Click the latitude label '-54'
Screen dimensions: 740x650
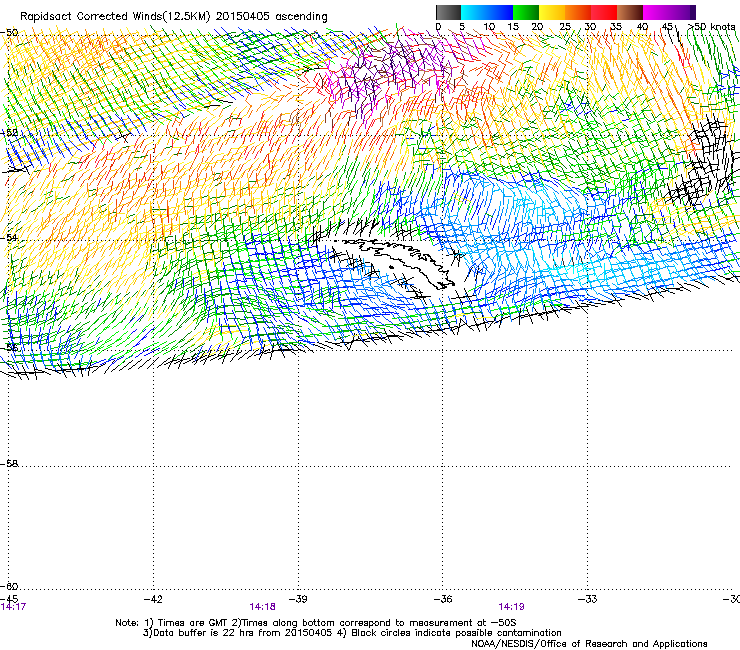click(x=9, y=238)
